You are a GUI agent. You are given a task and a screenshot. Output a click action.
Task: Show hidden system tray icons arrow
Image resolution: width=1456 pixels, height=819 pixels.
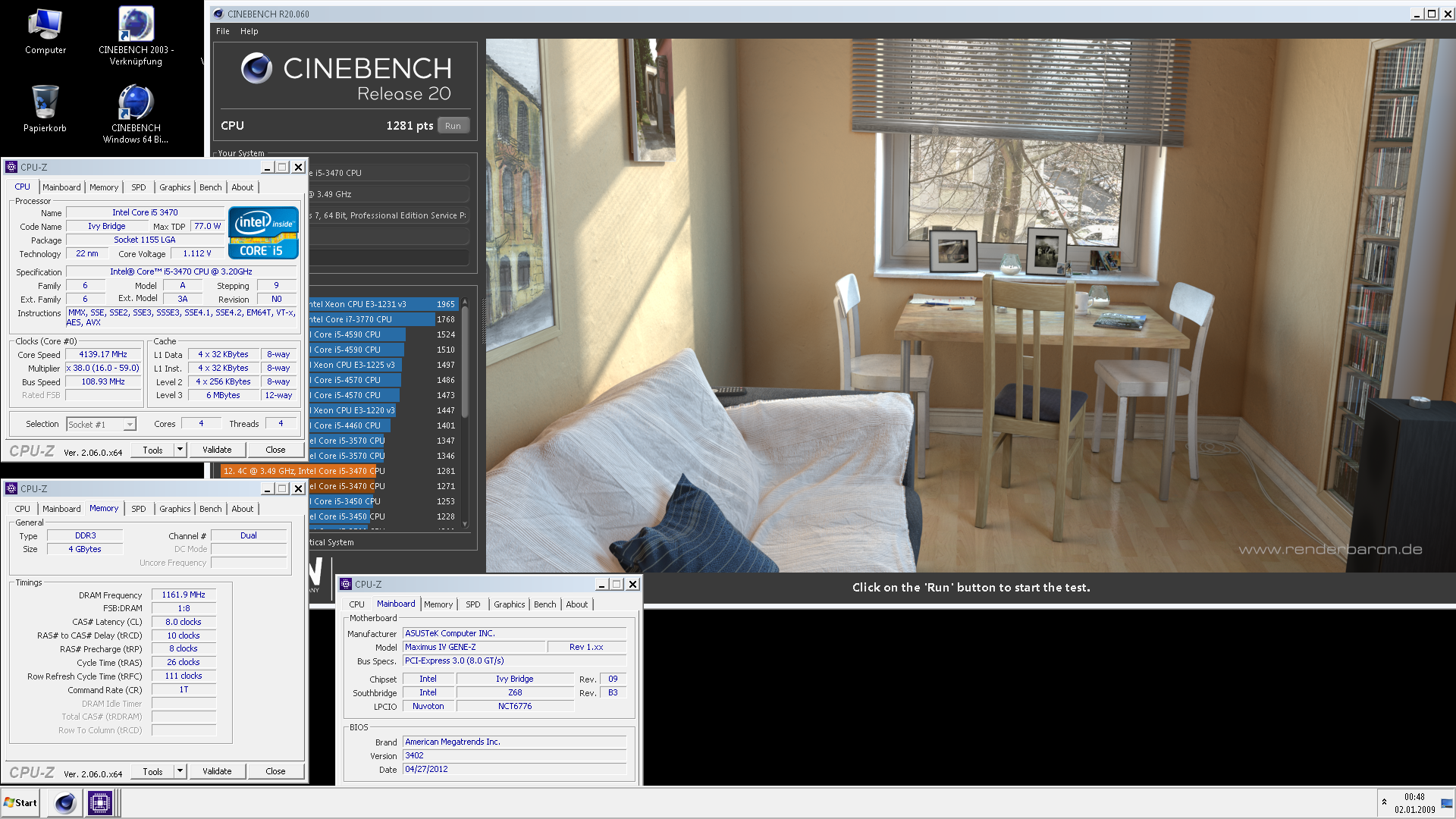point(1384,802)
